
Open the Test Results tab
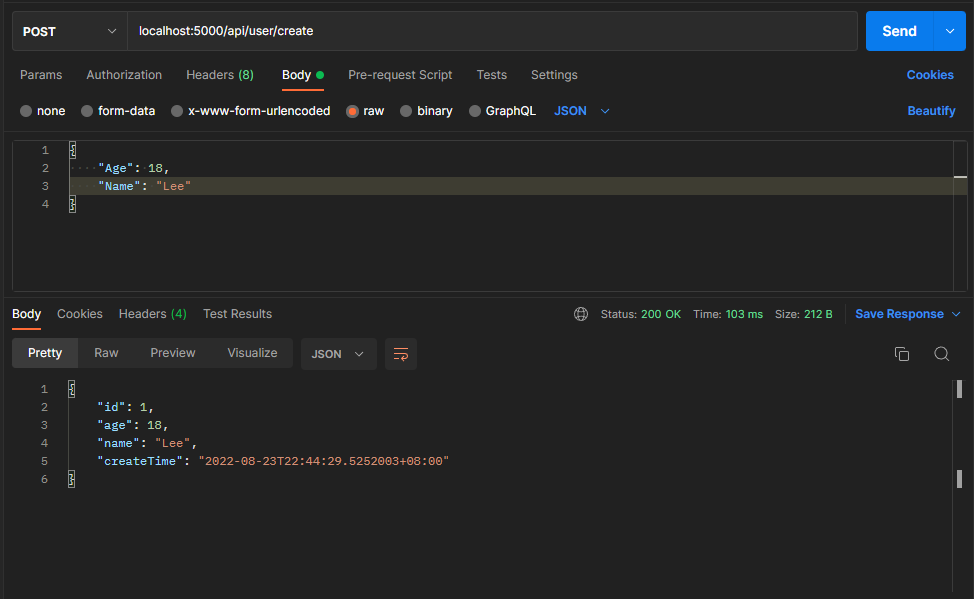pos(237,313)
